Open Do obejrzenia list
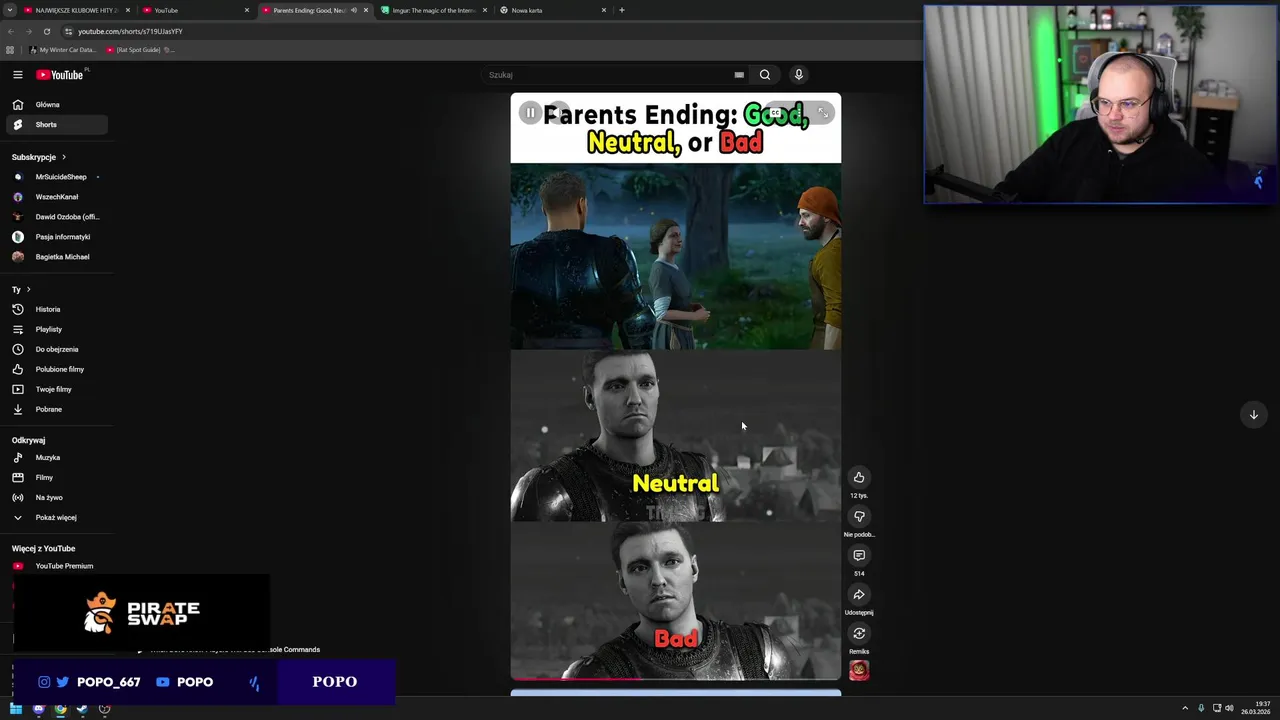 pyautogui.click(x=57, y=349)
